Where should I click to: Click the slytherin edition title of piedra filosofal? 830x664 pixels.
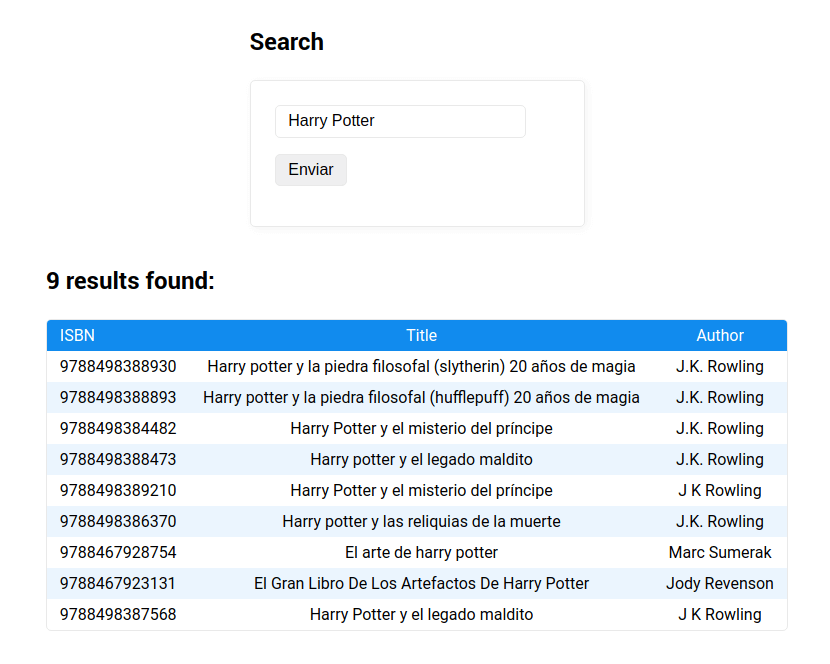(421, 366)
